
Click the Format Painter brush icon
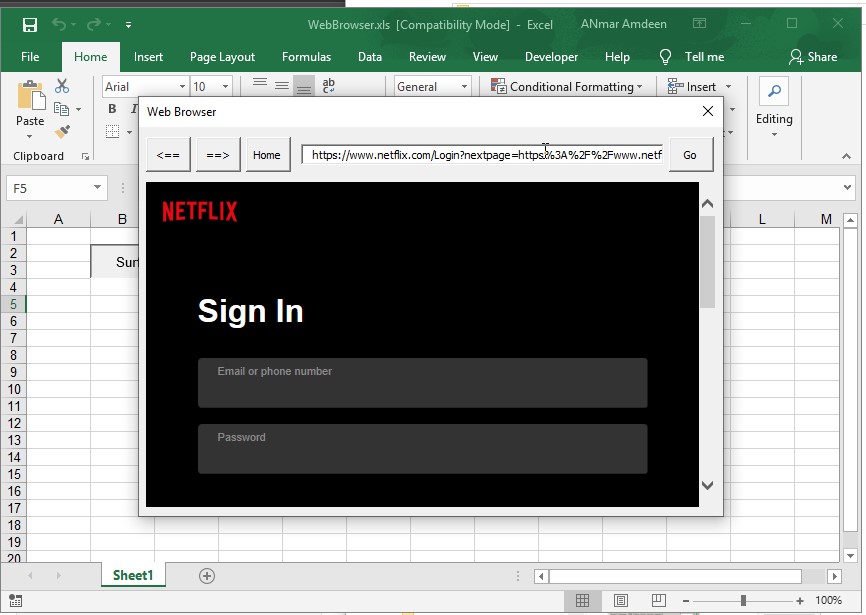[62, 131]
